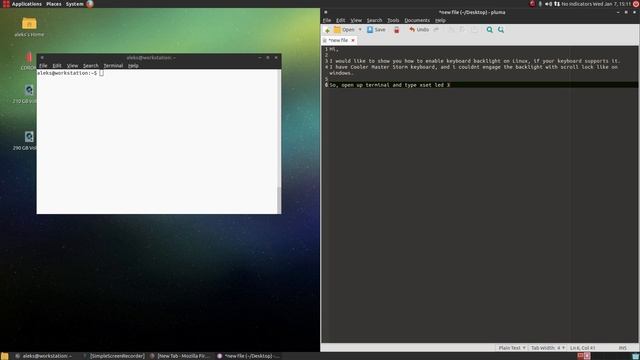
Task: Click the terminal window's vertical scrollbar
Action: [x=279, y=141]
